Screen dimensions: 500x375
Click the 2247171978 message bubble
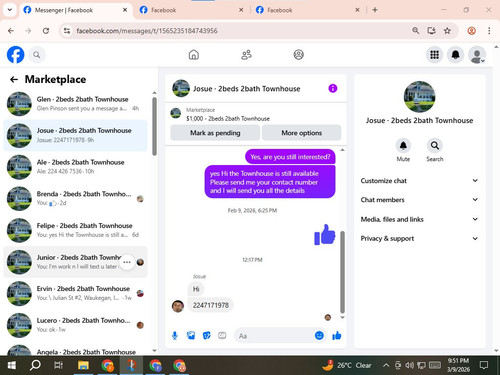211,305
